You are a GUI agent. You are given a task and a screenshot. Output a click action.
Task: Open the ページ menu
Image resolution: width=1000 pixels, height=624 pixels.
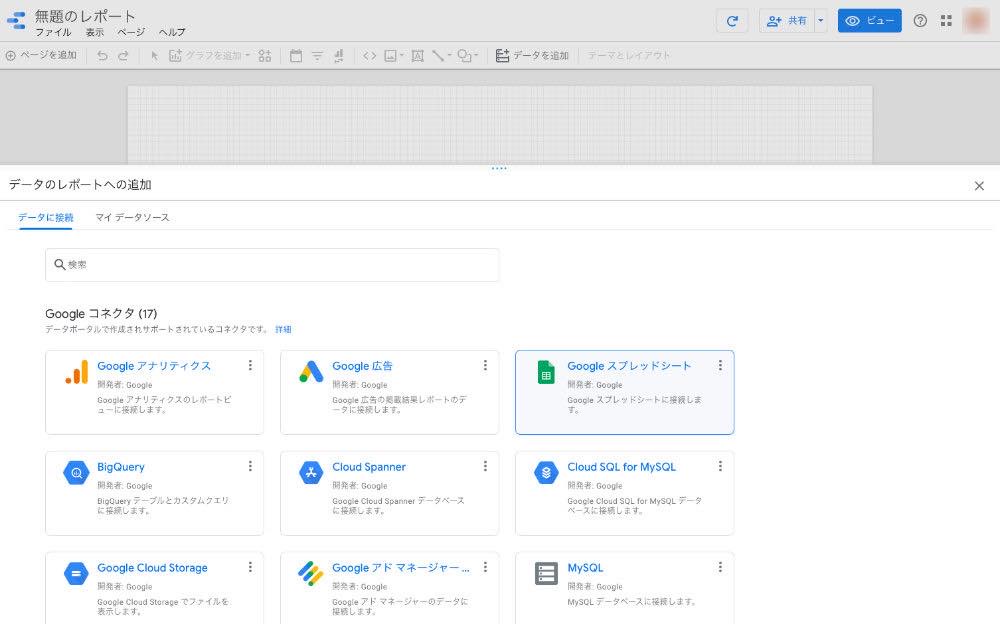[x=131, y=32]
